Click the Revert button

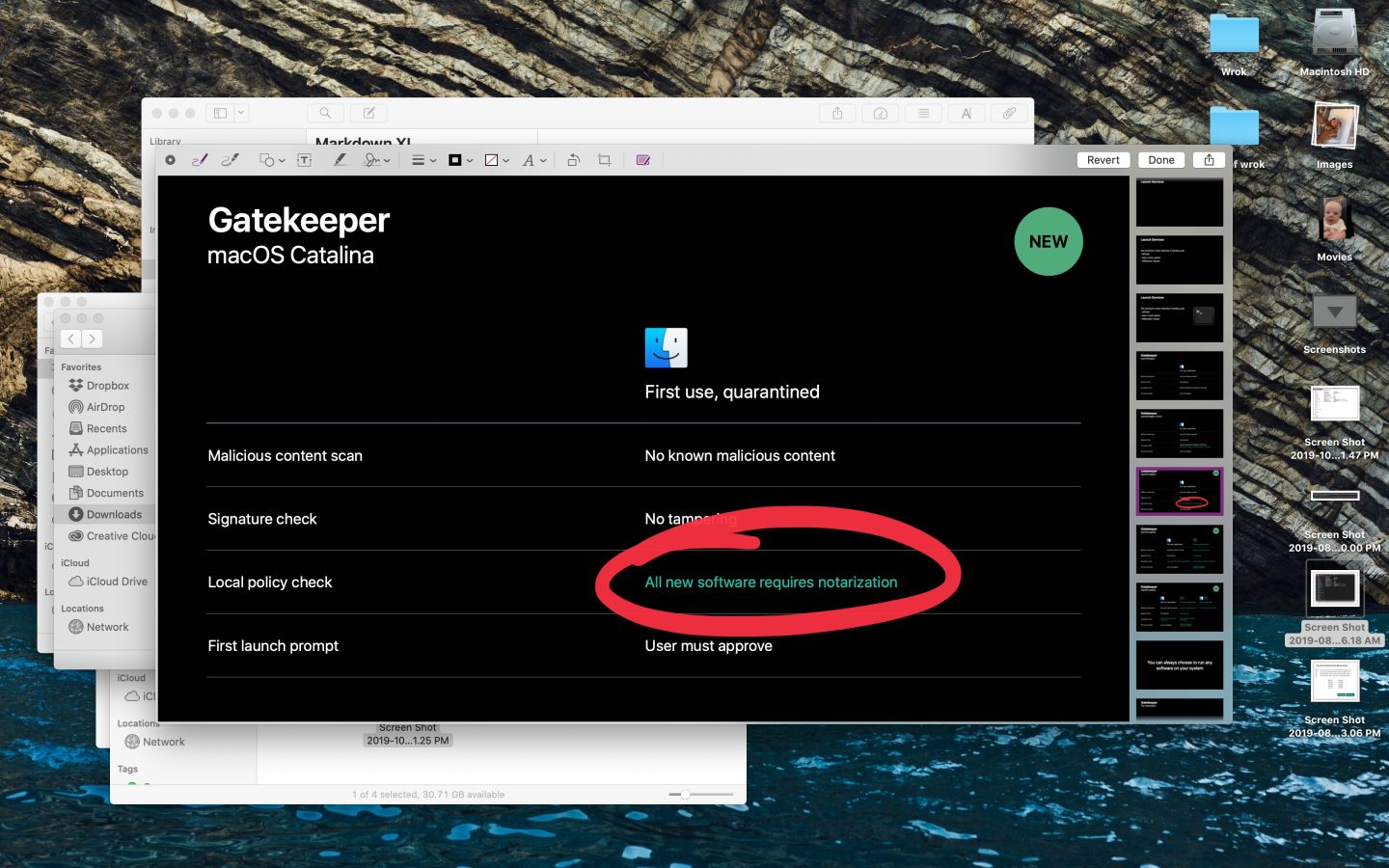point(1103,159)
